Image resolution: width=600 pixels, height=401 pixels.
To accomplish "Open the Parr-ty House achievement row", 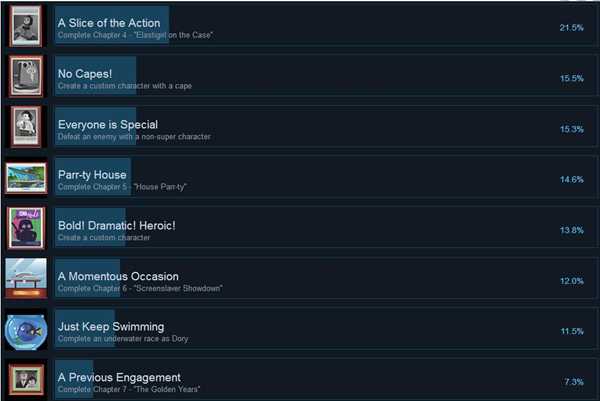I will coord(326,178).
